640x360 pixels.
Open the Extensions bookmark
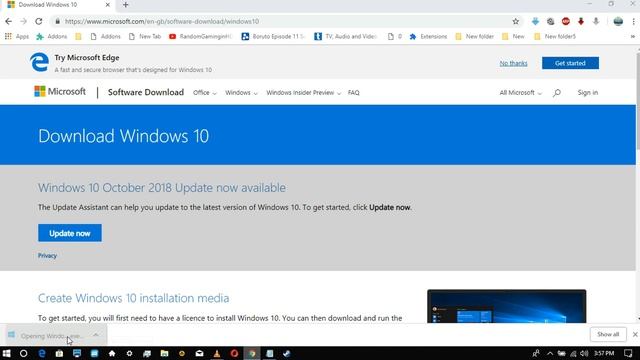pyautogui.click(x=428, y=36)
